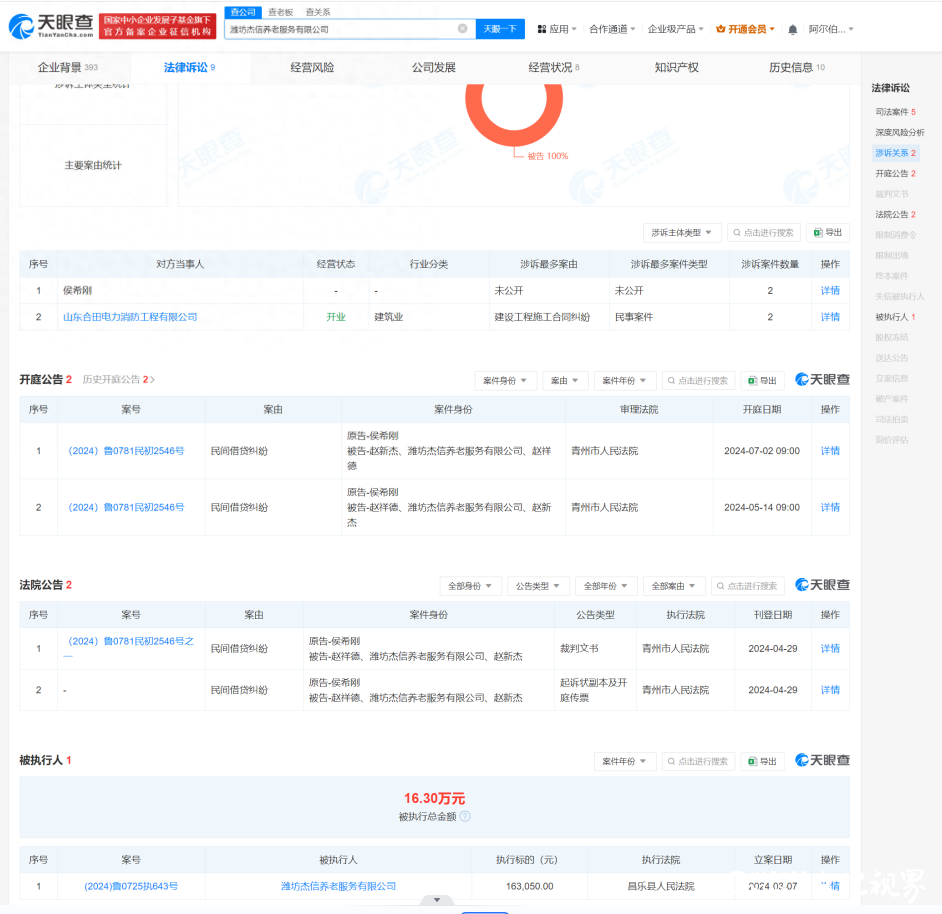Click the help question mark beside 被执行总金额
The width and height of the screenshot is (942, 914).
click(x=465, y=816)
